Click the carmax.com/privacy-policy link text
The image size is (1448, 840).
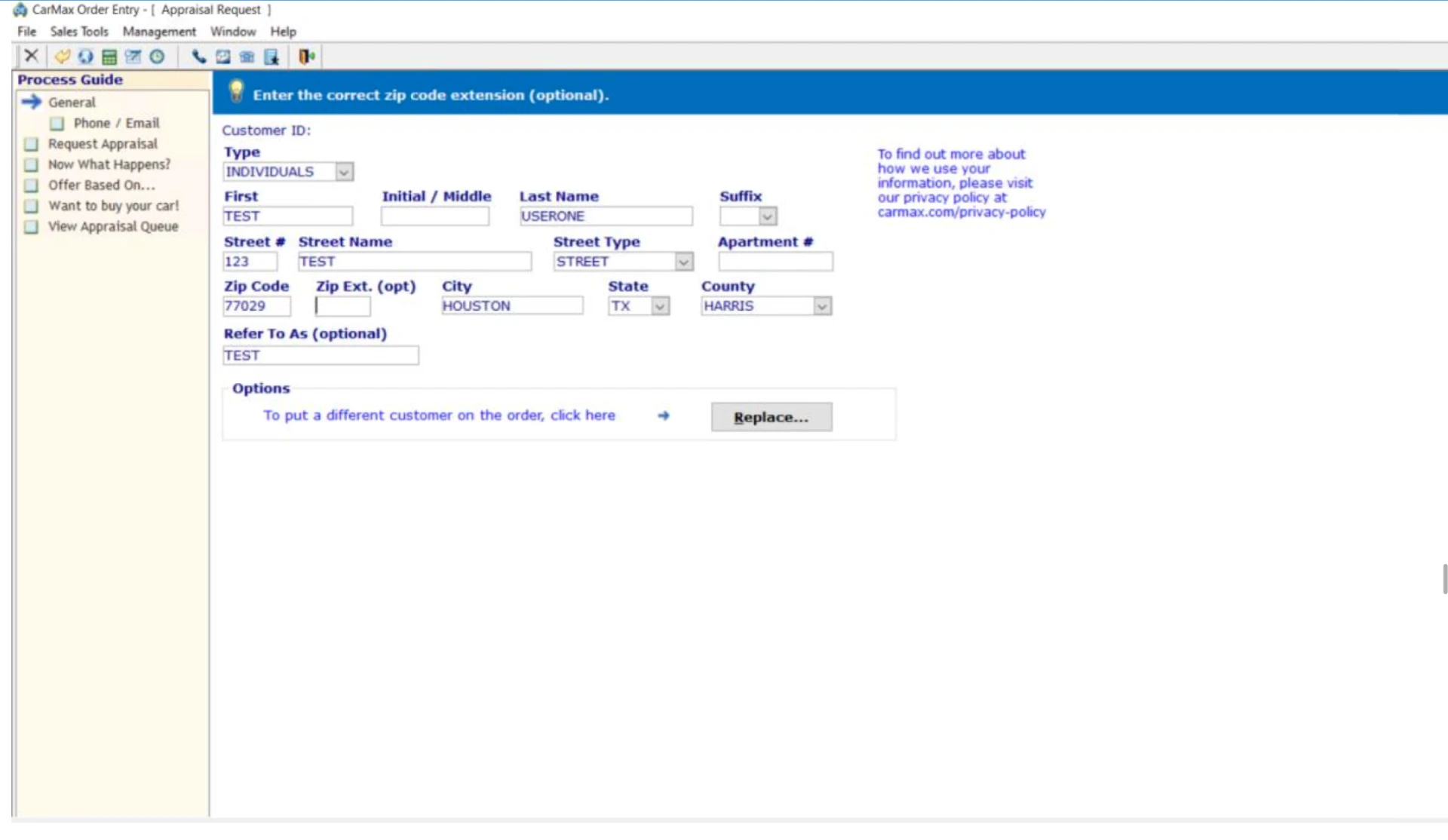tap(962, 212)
